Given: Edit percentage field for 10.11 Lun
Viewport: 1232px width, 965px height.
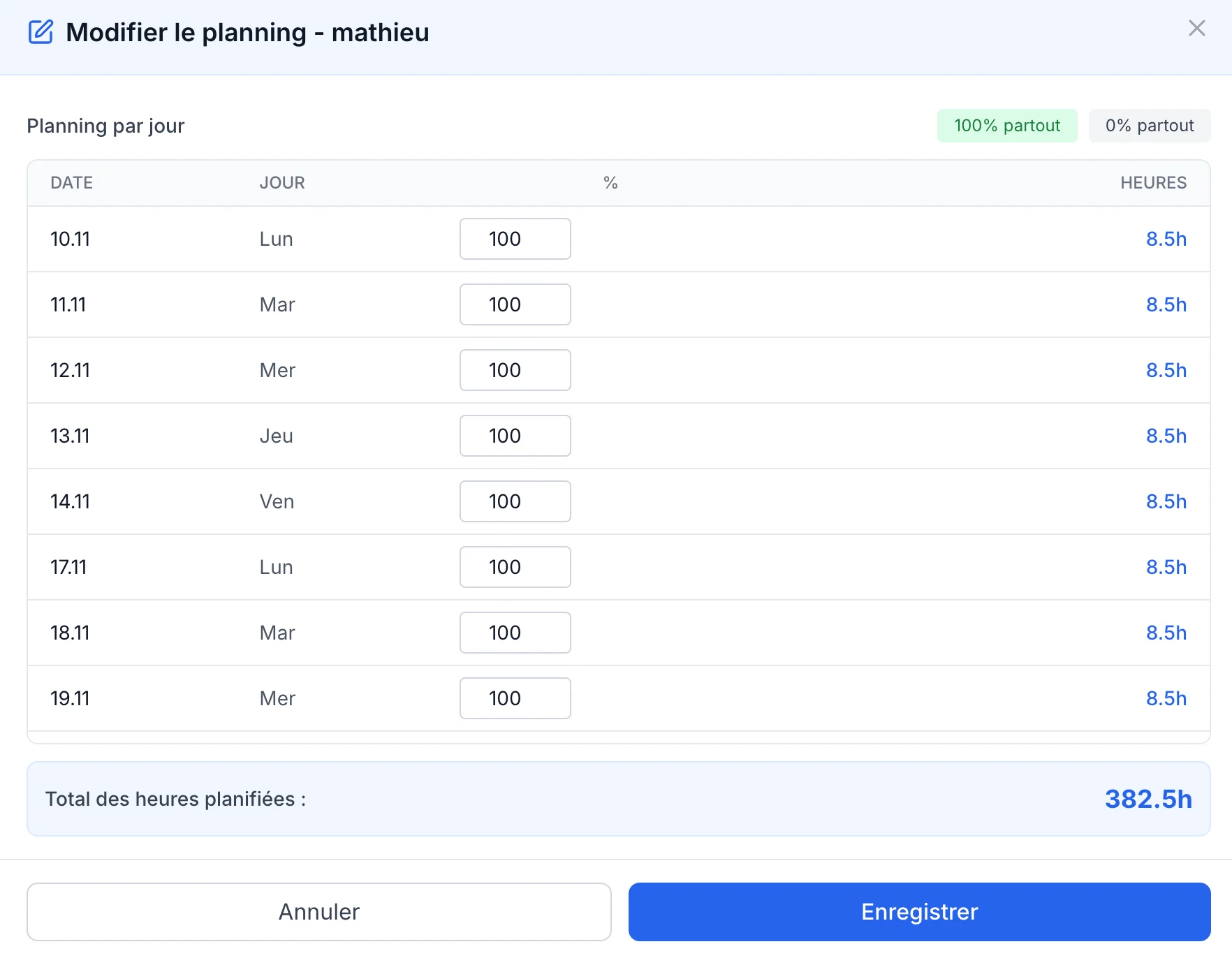Looking at the screenshot, I should [x=515, y=239].
